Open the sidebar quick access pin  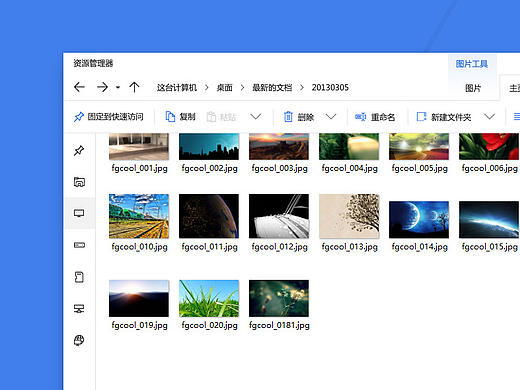click(x=79, y=151)
